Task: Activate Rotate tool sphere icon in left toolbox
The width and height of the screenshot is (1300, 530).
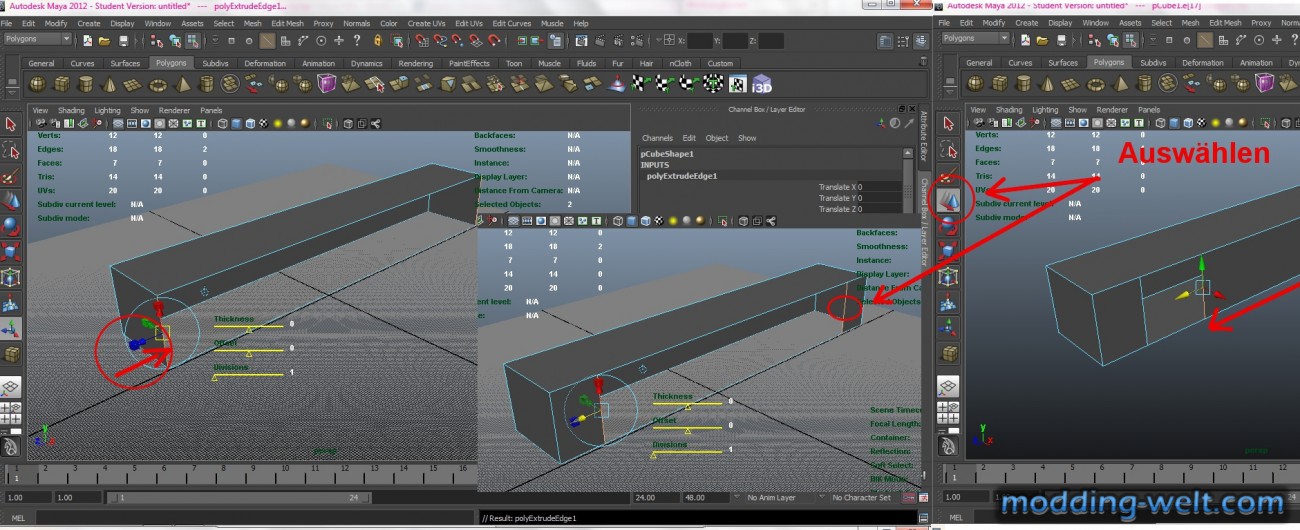Action: coord(11,225)
